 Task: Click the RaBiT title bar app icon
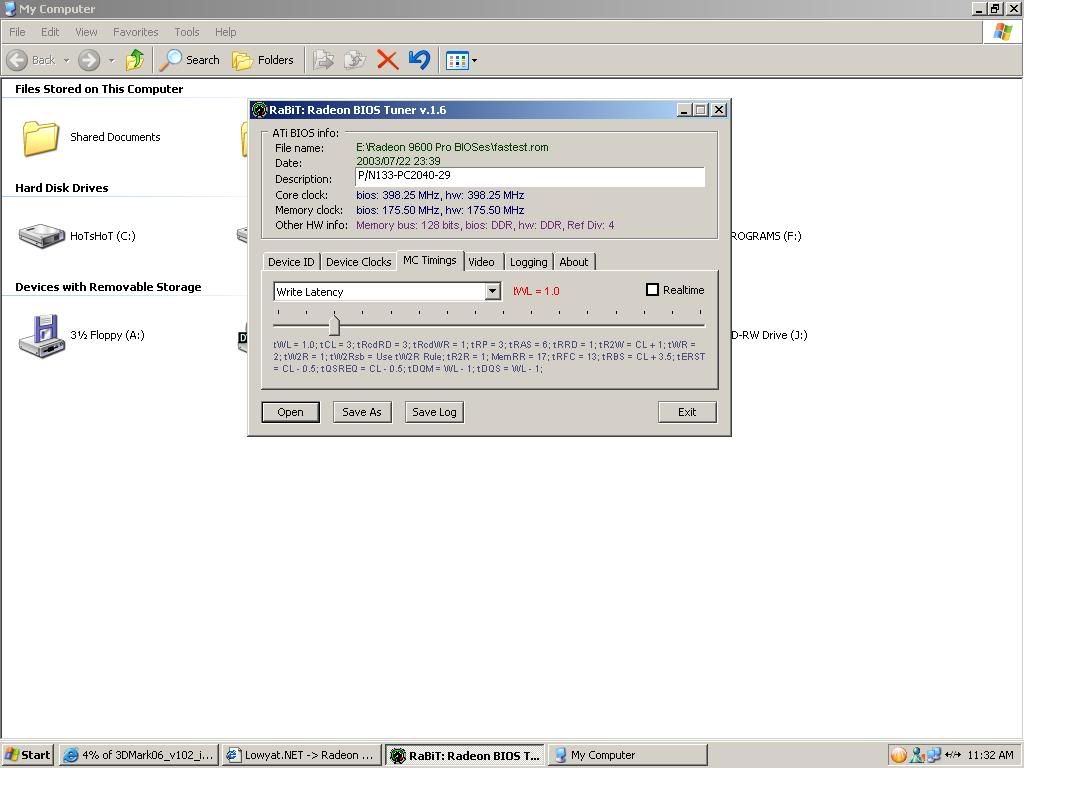click(x=259, y=110)
